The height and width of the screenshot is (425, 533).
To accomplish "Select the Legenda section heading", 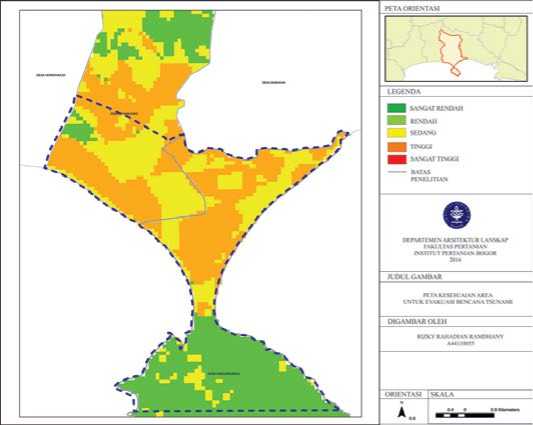I will [404, 92].
